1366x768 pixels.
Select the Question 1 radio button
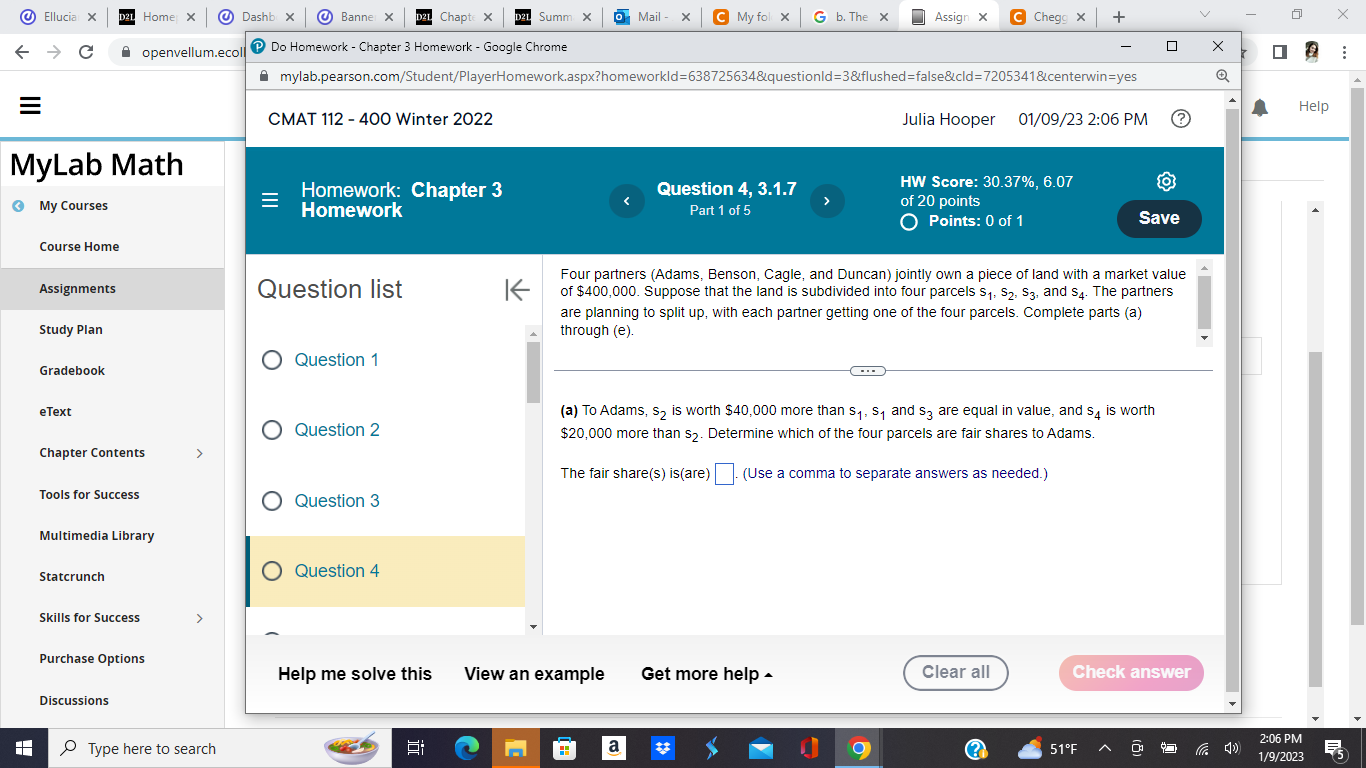point(272,360)
